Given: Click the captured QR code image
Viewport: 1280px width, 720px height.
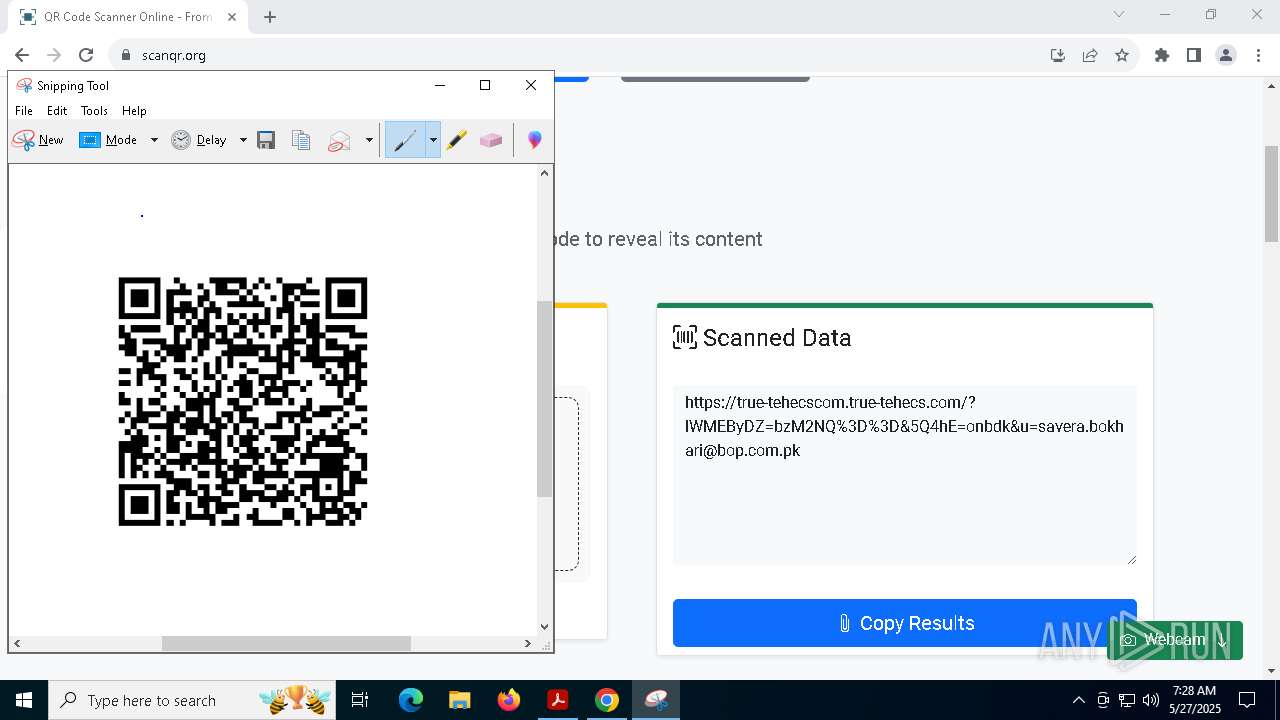Looking at the screenshot, I should coord(243,401).
